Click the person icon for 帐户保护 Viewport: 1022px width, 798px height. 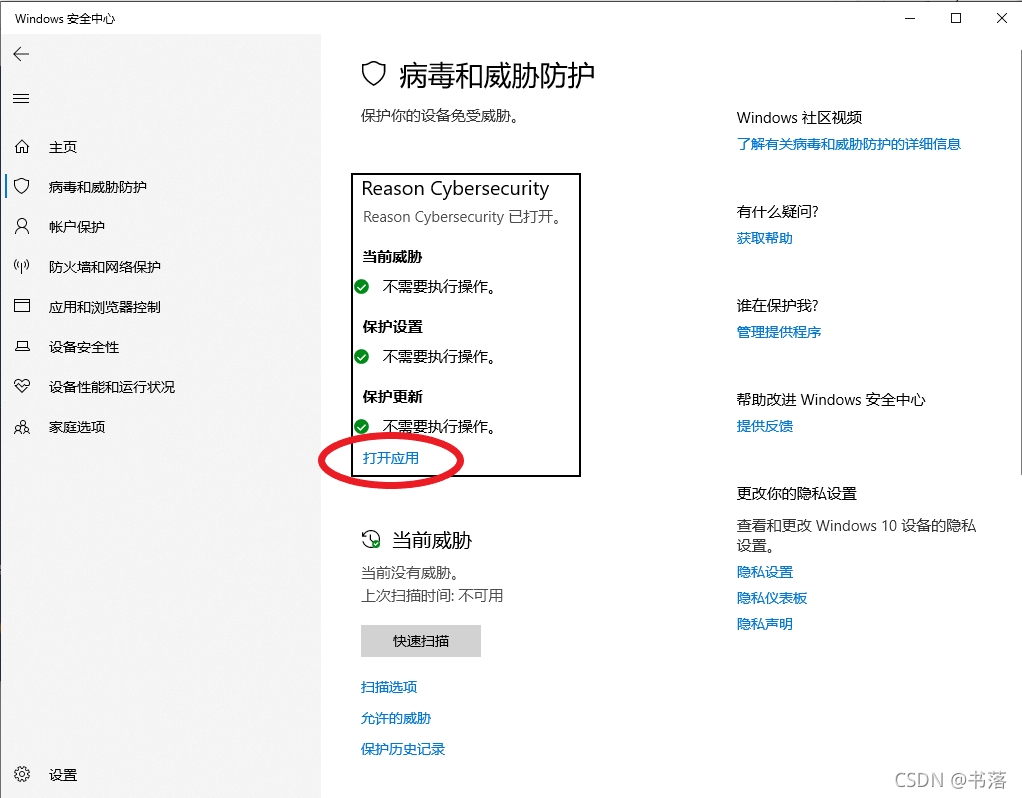point(22,226)
